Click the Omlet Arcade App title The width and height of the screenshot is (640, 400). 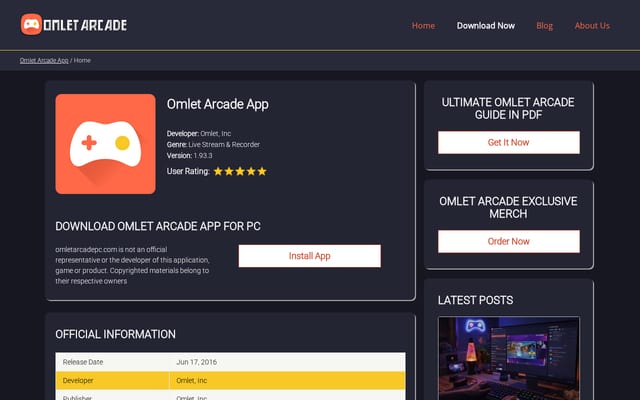[218, 104]
